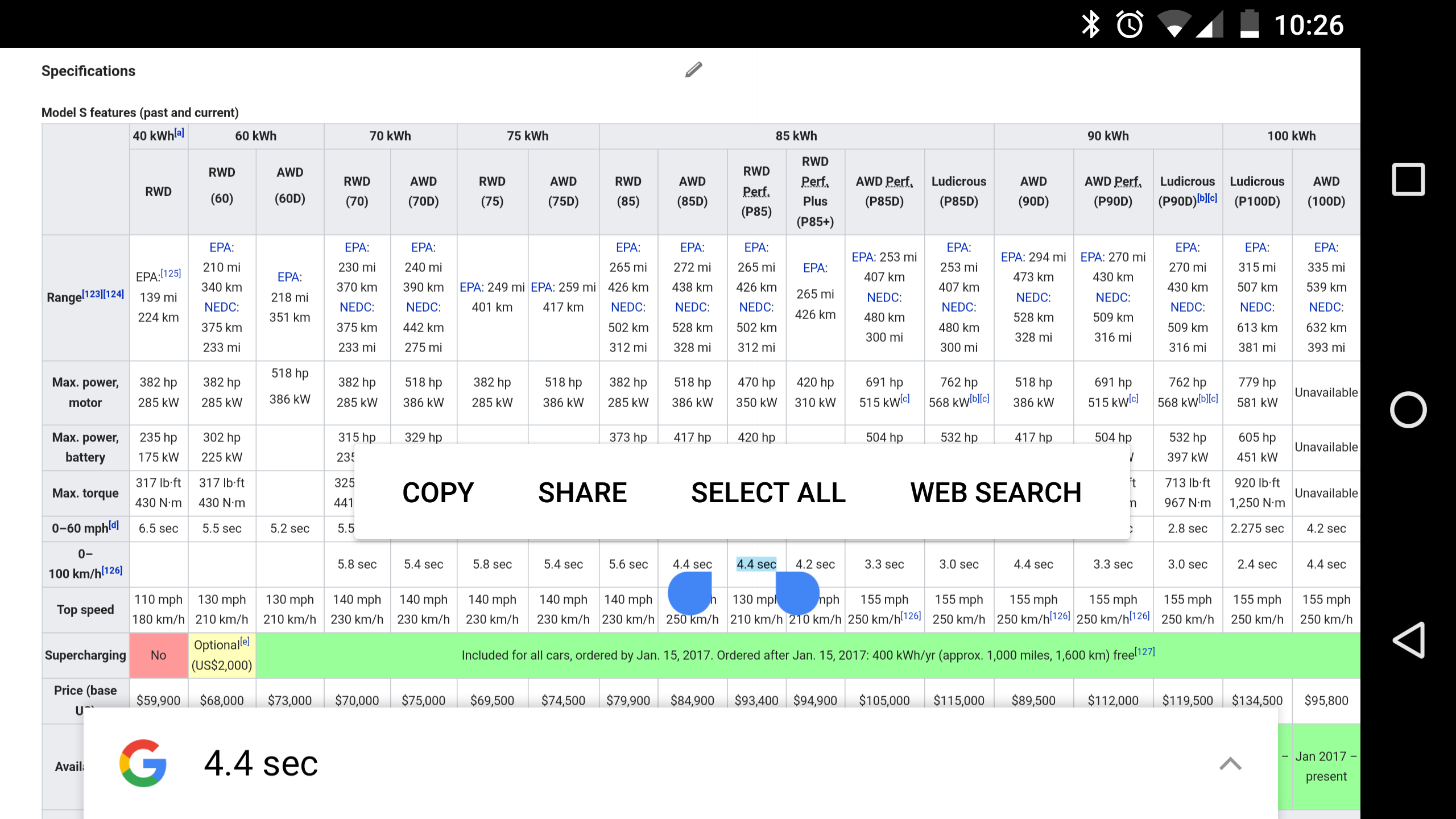The image size is (1456, 819).
Task: Tap the Android back triangle button
Action: click(x=1408, y=640)
